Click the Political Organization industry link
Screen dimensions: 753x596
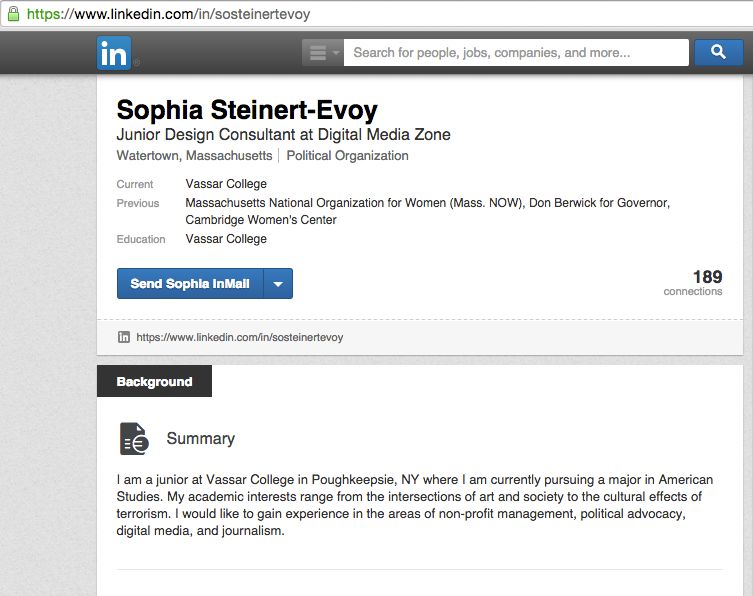point(347,156)
